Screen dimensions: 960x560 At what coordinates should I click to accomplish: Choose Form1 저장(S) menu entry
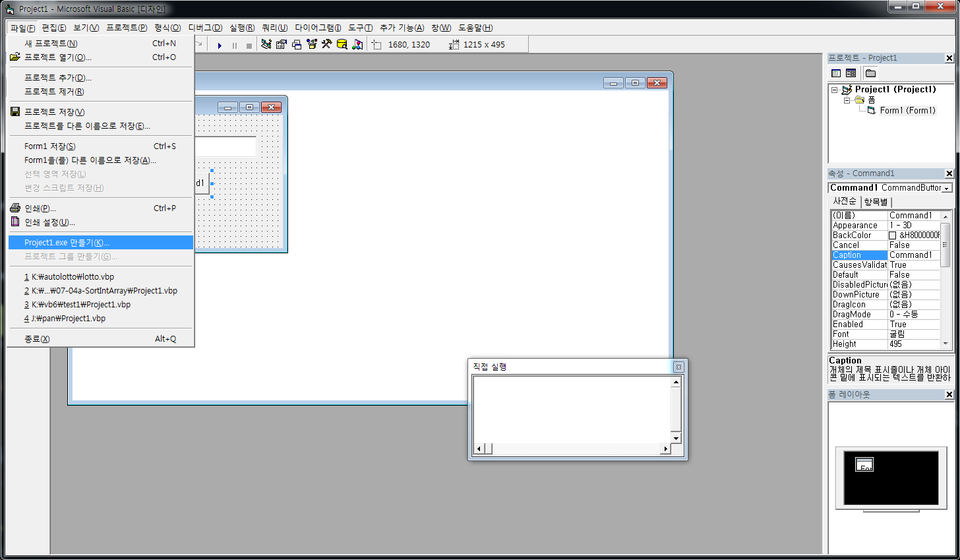click(x=101, y=146)
